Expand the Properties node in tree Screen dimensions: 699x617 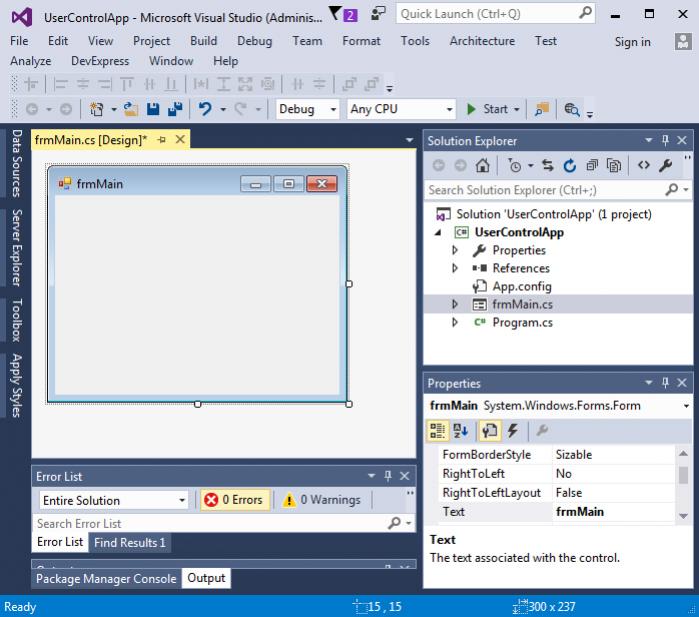455,250
